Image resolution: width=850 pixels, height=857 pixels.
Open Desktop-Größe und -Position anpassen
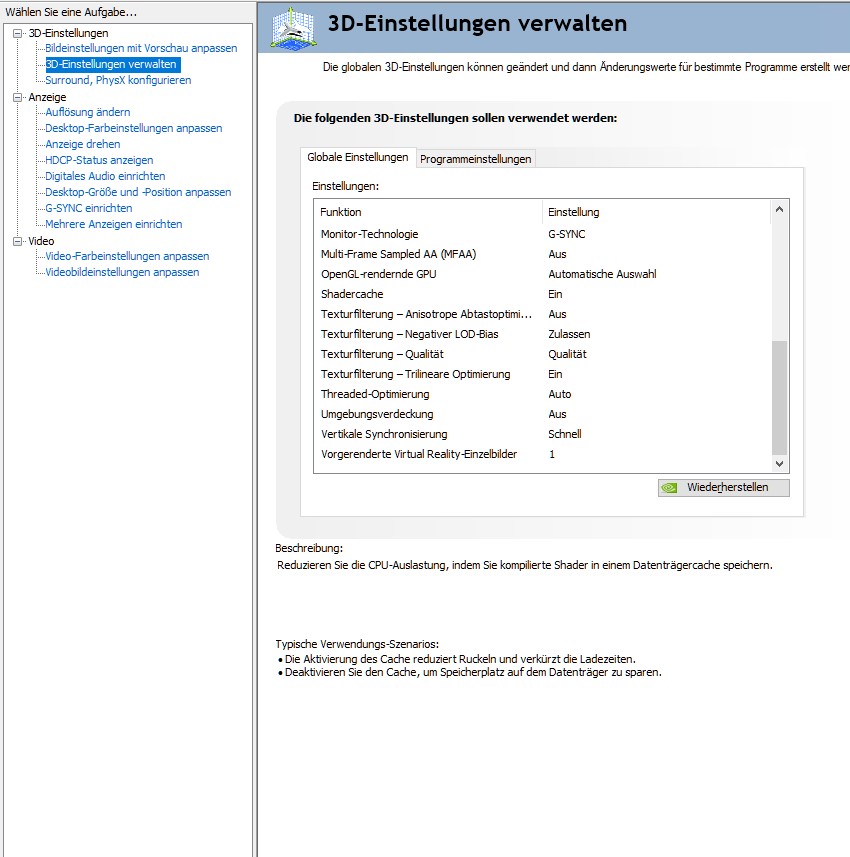click(x=138, y=192)
